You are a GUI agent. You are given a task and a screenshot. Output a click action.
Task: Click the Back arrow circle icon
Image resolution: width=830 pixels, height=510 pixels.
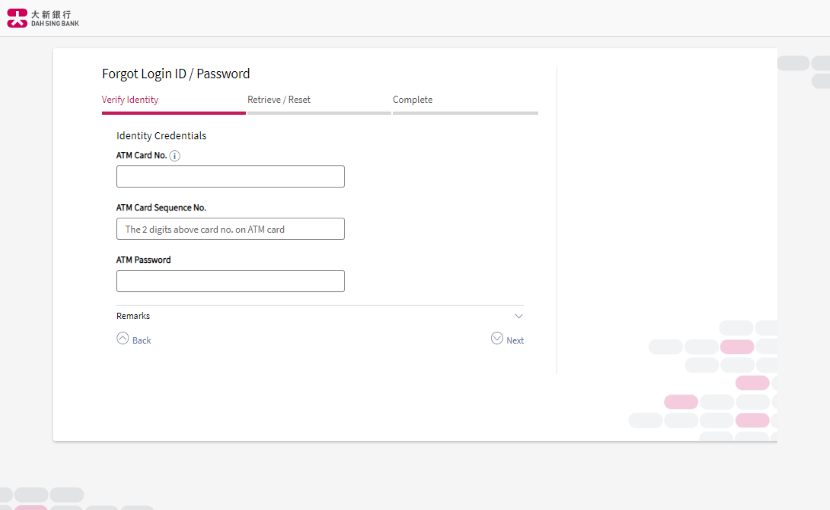(x=122, y=338)
